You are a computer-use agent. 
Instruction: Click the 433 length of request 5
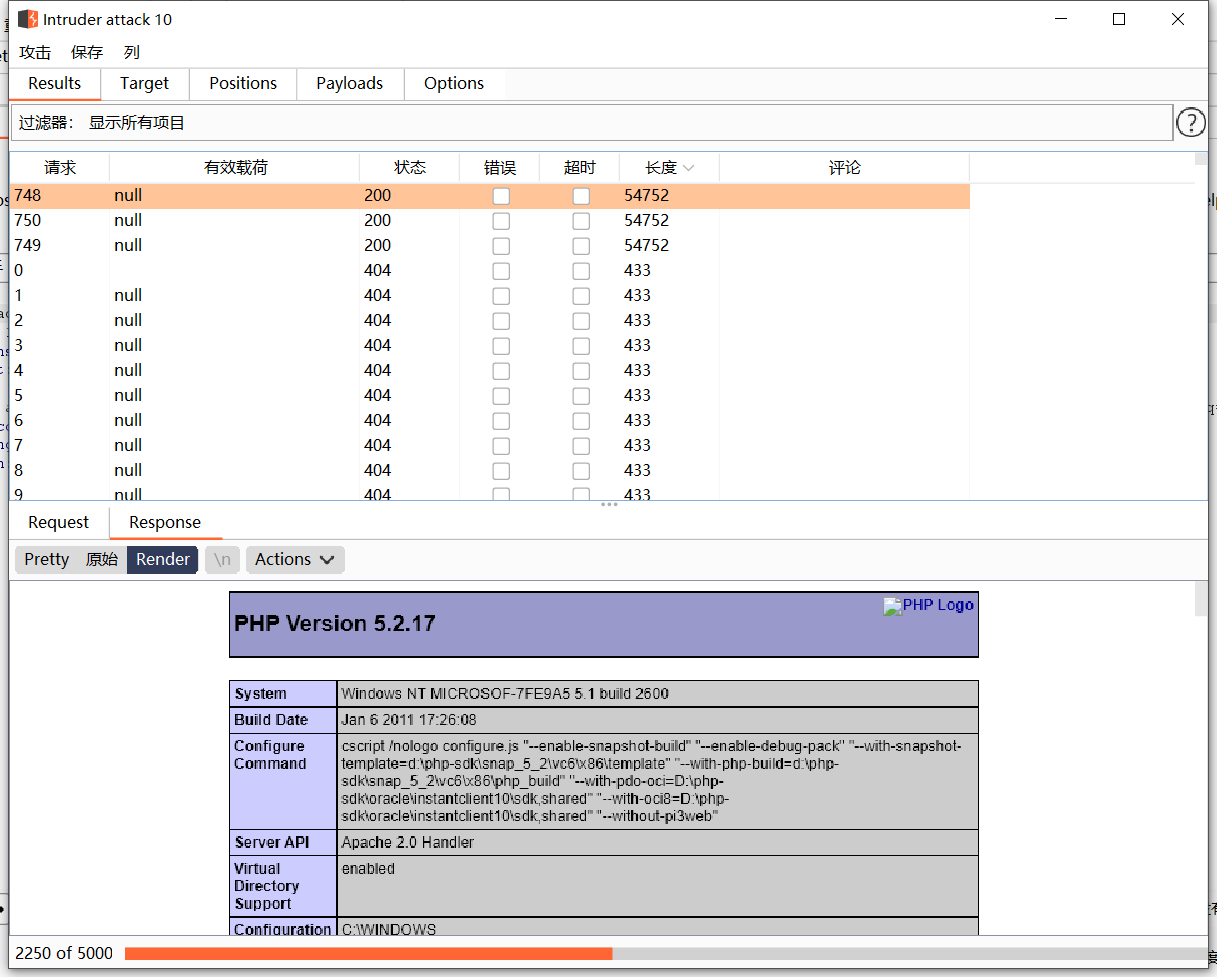[x=637, y=396]
